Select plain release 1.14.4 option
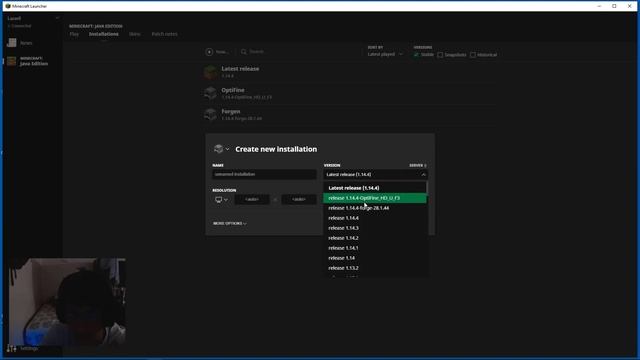 (x=375, y=218)
